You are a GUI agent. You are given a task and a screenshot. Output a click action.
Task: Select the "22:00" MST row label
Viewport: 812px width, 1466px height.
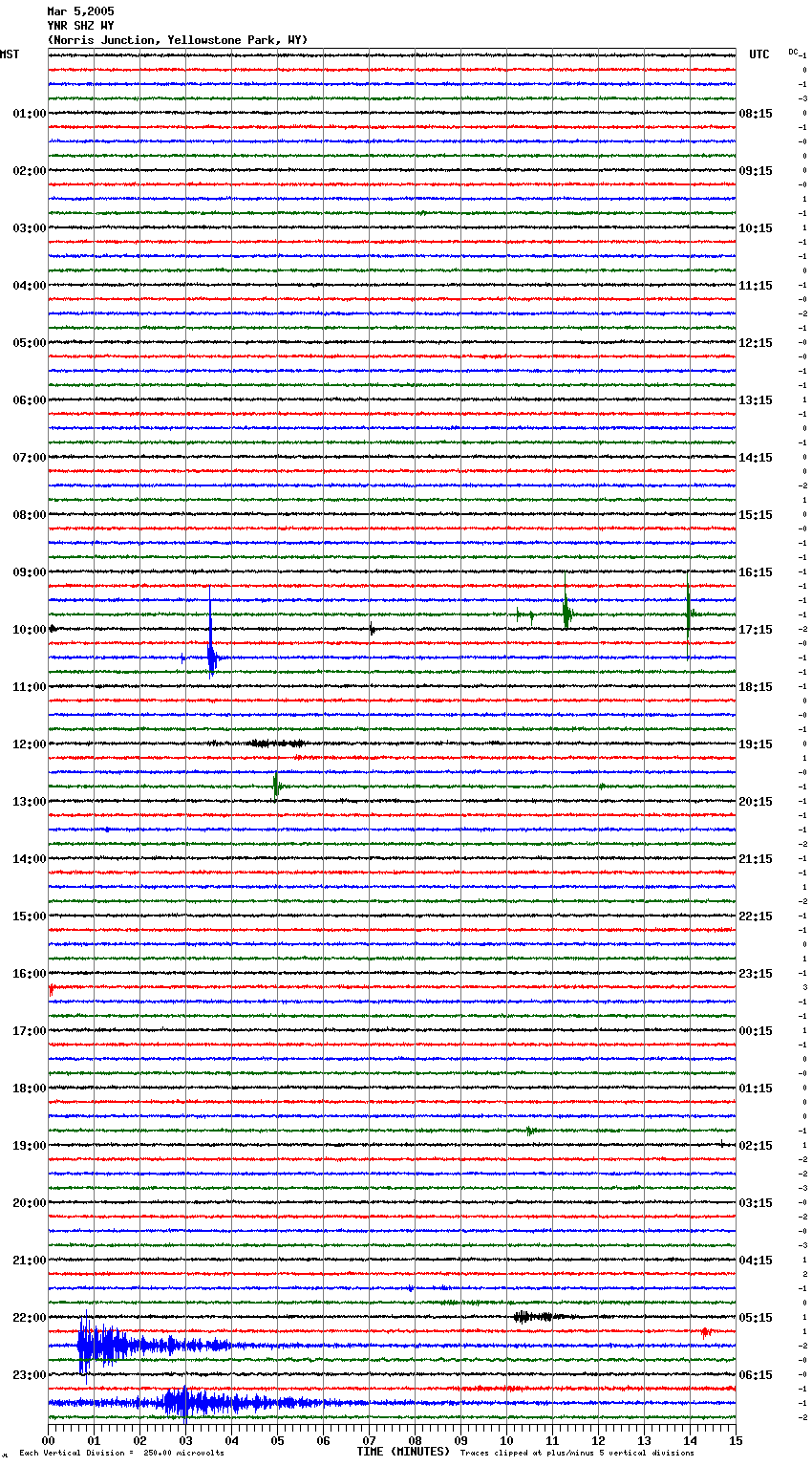[30, 1318]
